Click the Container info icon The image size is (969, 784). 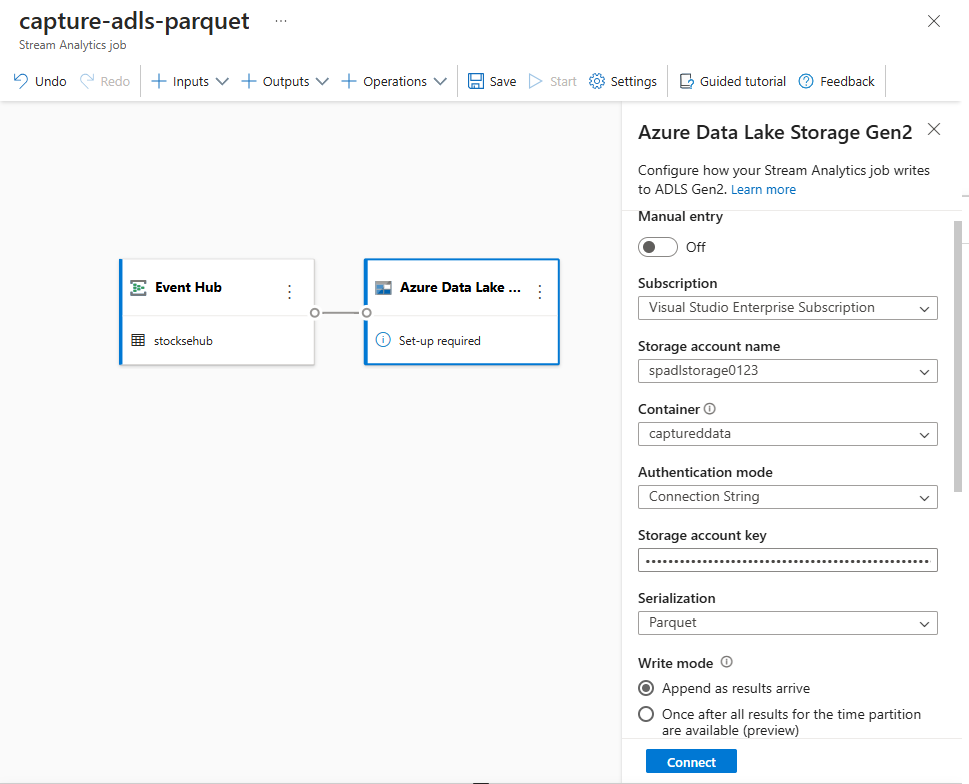tap(710, 409)
